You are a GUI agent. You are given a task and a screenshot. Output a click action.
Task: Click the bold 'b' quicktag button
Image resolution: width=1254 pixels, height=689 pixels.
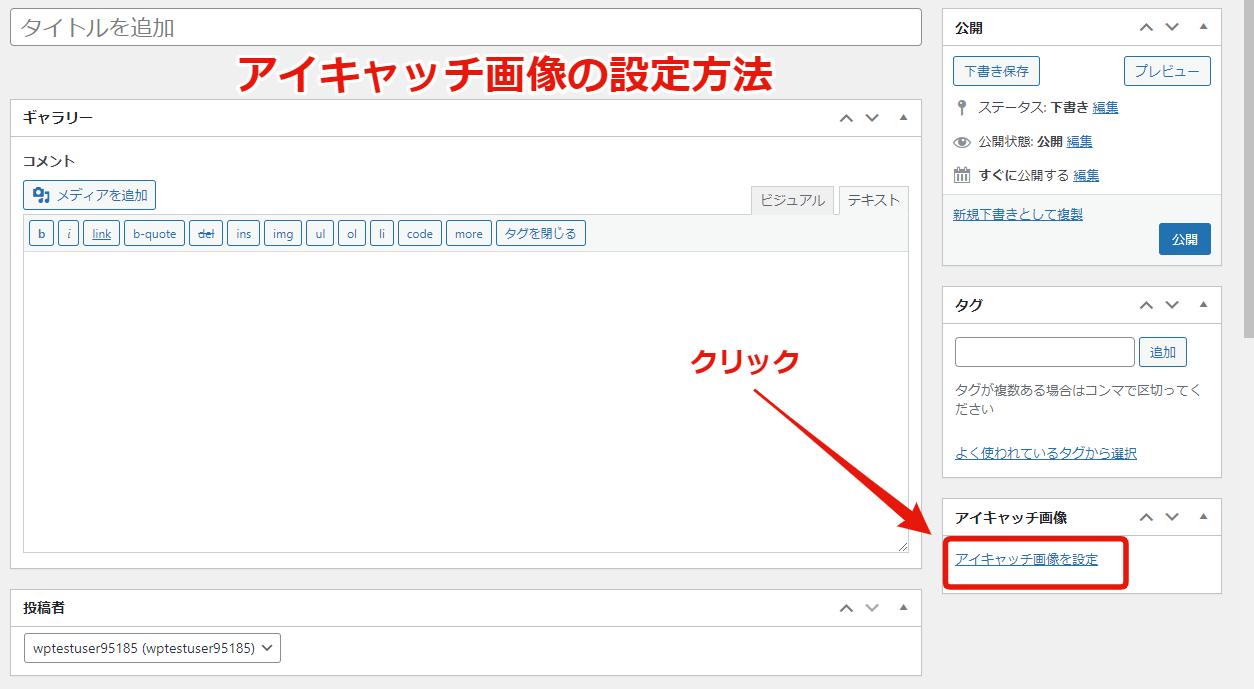[x=41, y=234]
